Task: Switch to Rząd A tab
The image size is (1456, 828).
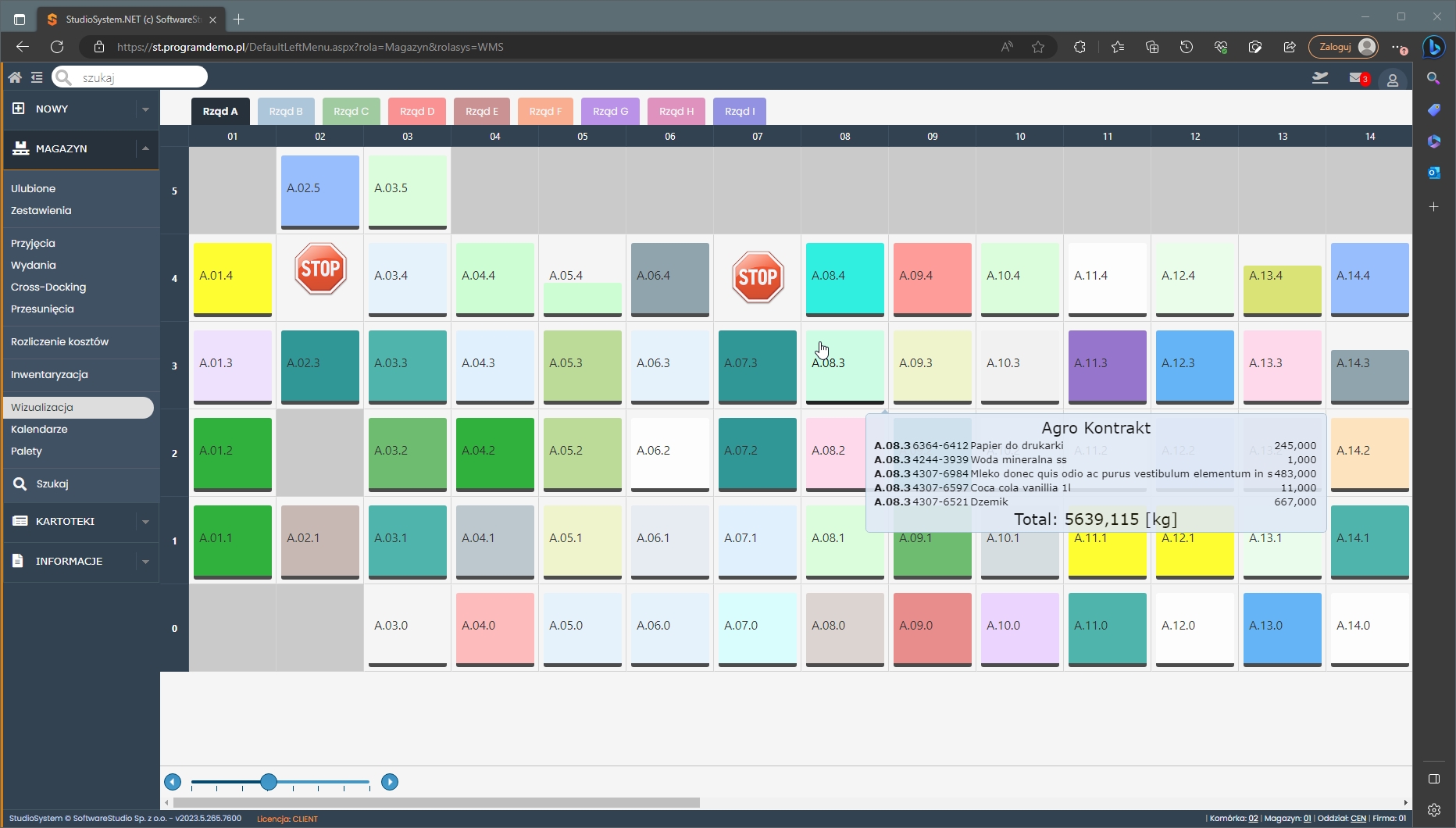Action: 220,112
